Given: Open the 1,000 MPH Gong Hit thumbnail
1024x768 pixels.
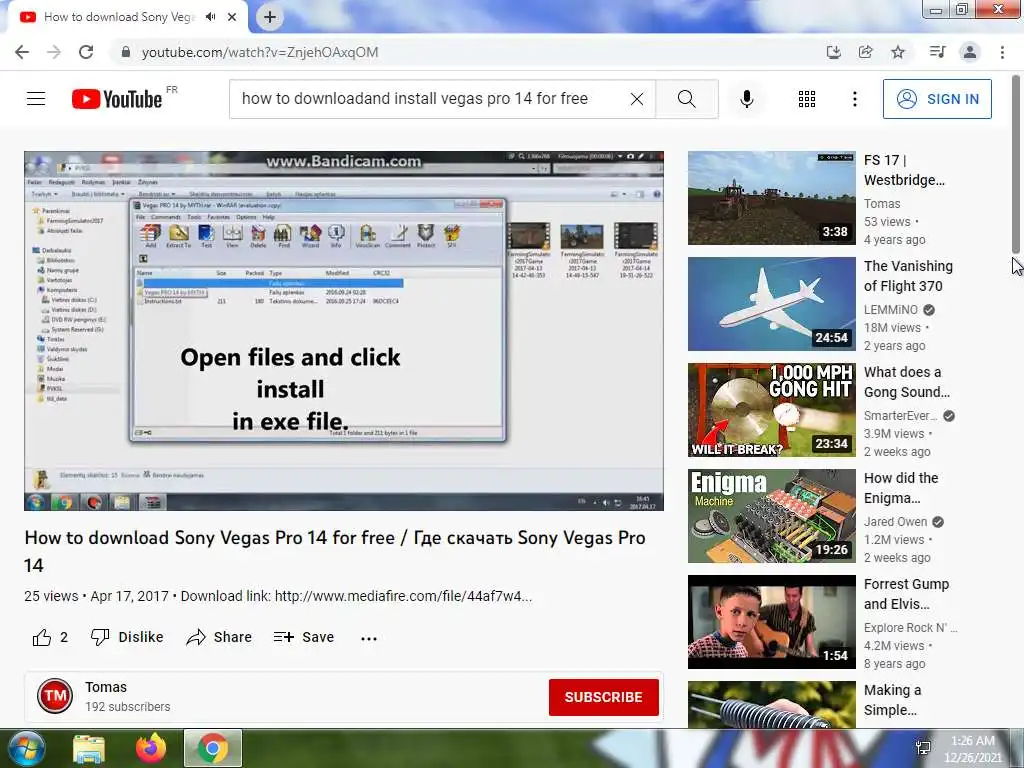Looking at the screenshot, I should click(x=772, y=410).
